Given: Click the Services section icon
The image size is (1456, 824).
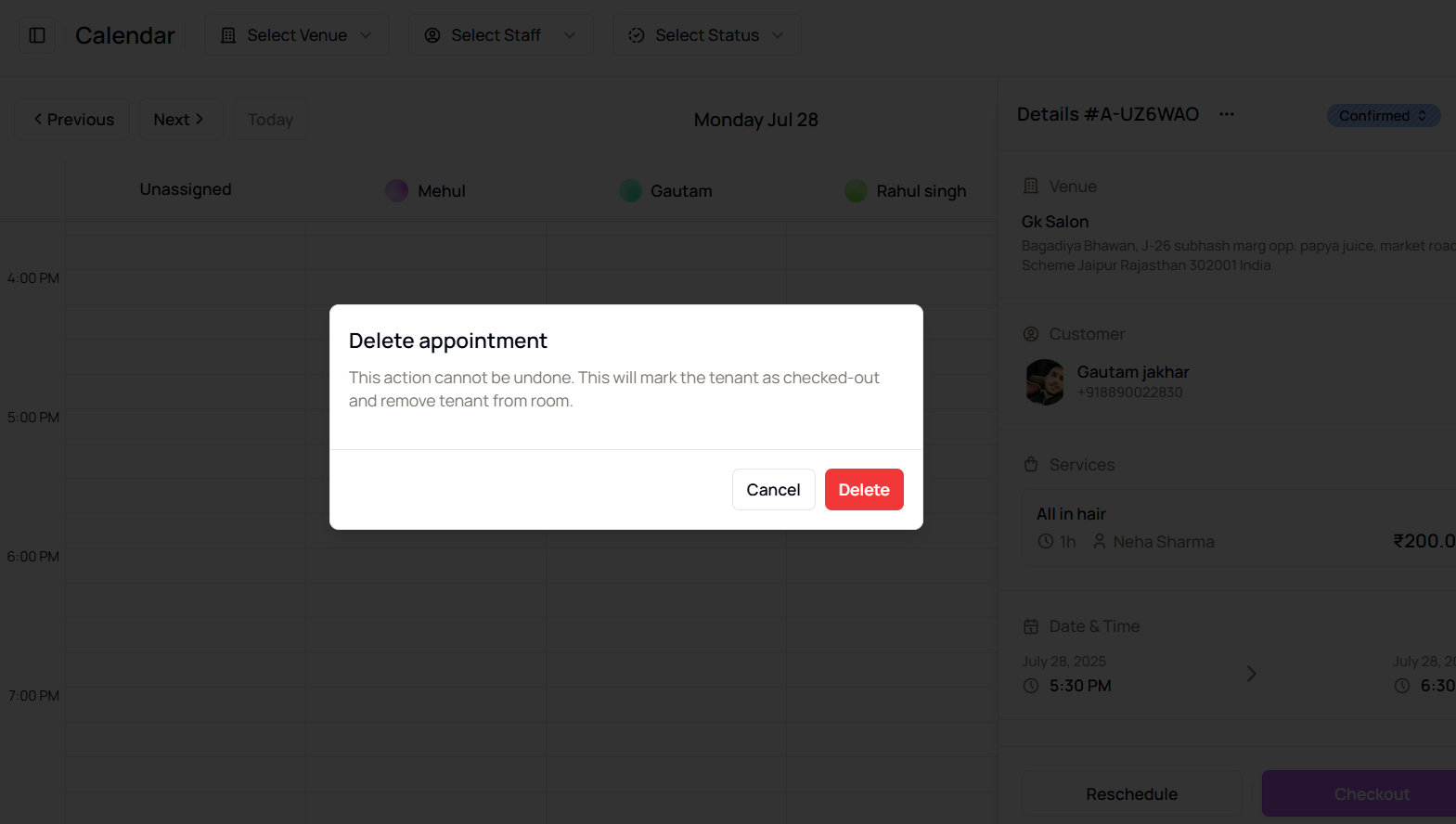Looking at the screenshot, I should [x=1031, y=464].
